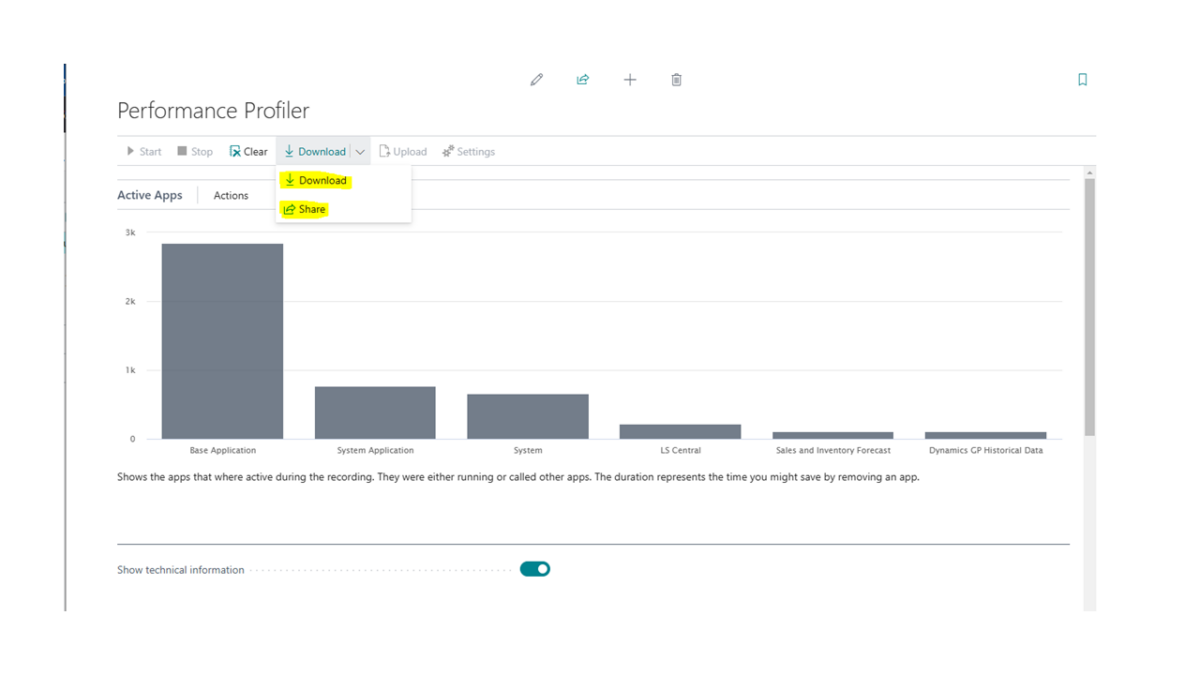The image size is (1200, 675).
Task: Click the Delete trash icon at the top
Action: click(x=676, y=79)
